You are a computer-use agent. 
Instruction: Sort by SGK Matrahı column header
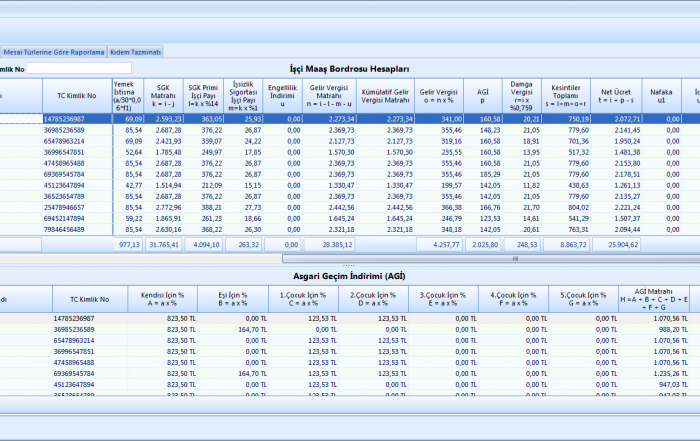[x=163, y=95]
